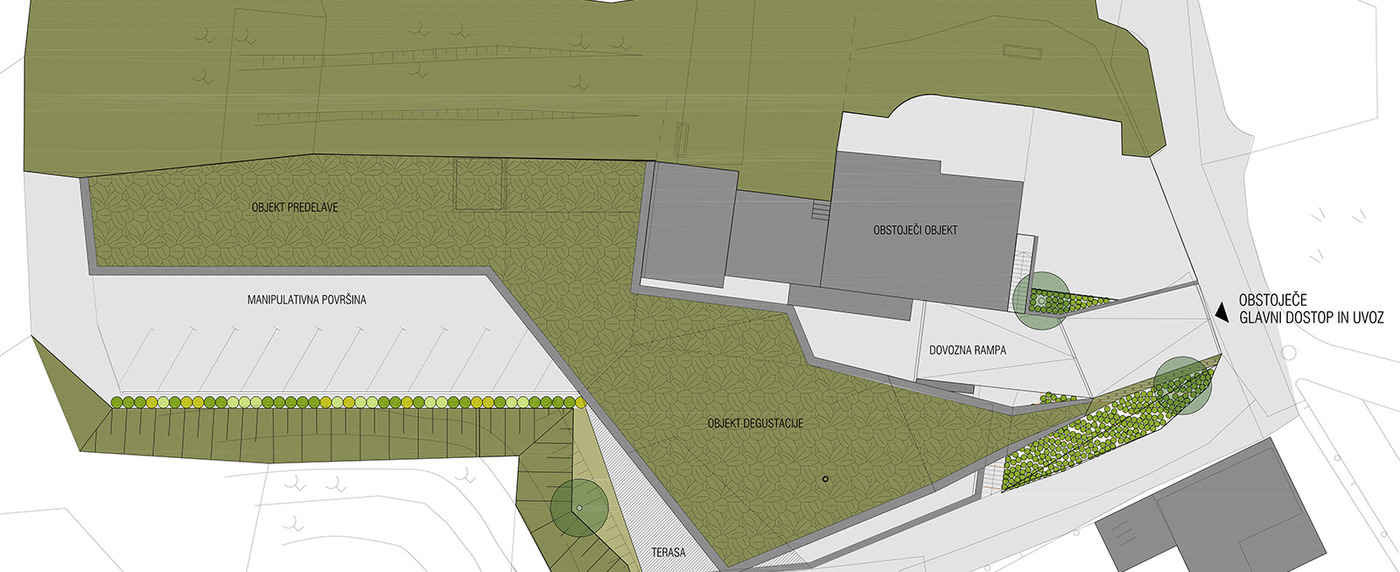This screenshot has height=572, width=1400.
Task: Click the TERASA label
Action: (x=668, y=551)
